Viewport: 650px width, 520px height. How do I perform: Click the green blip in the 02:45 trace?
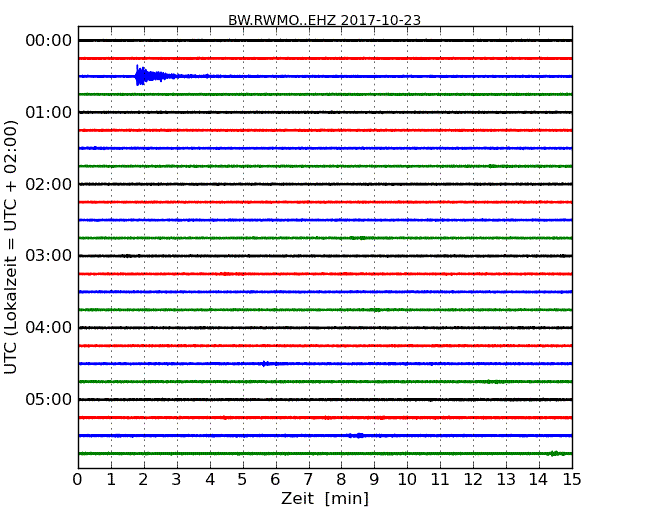tap(359, 238)
